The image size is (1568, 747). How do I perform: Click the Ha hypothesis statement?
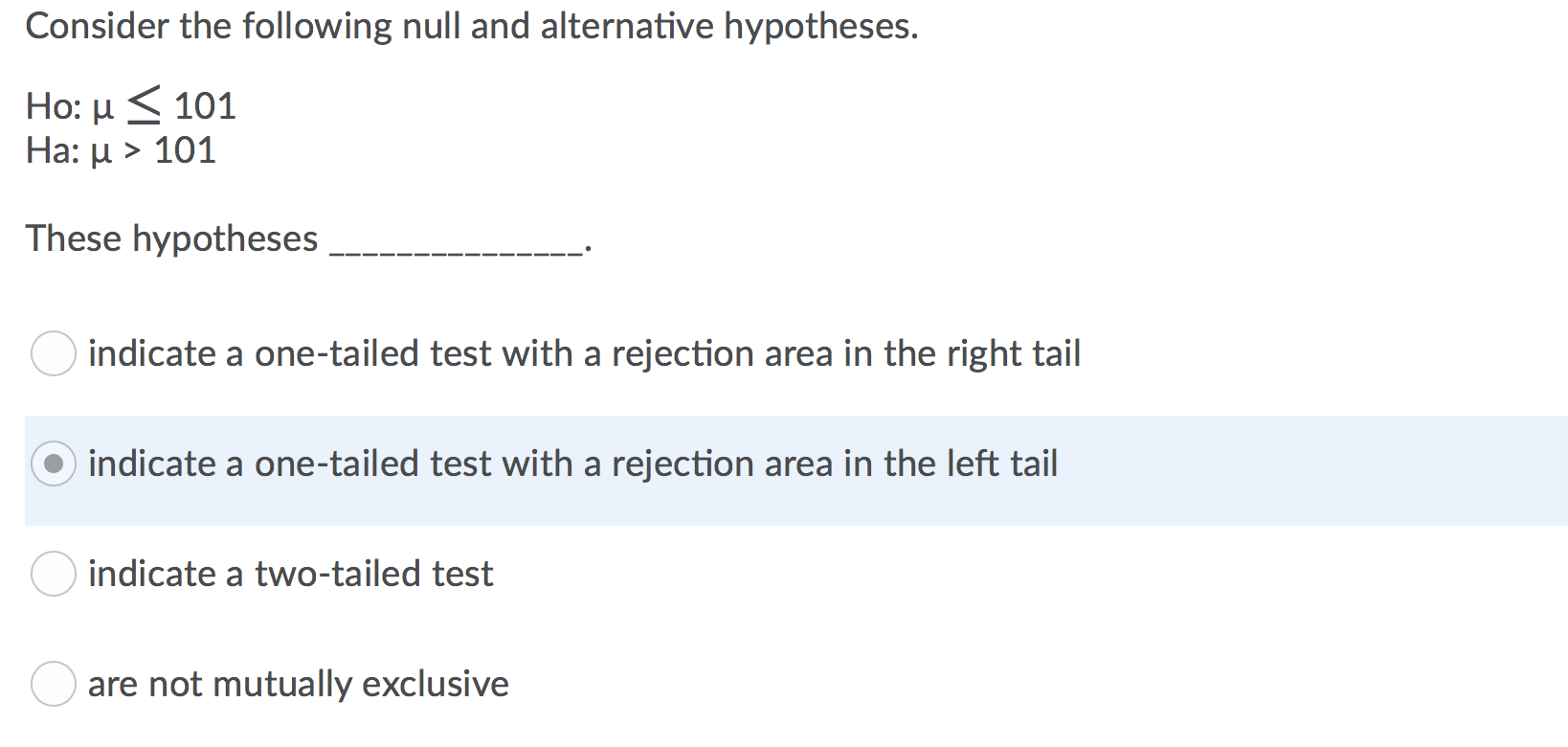point(121,150)
